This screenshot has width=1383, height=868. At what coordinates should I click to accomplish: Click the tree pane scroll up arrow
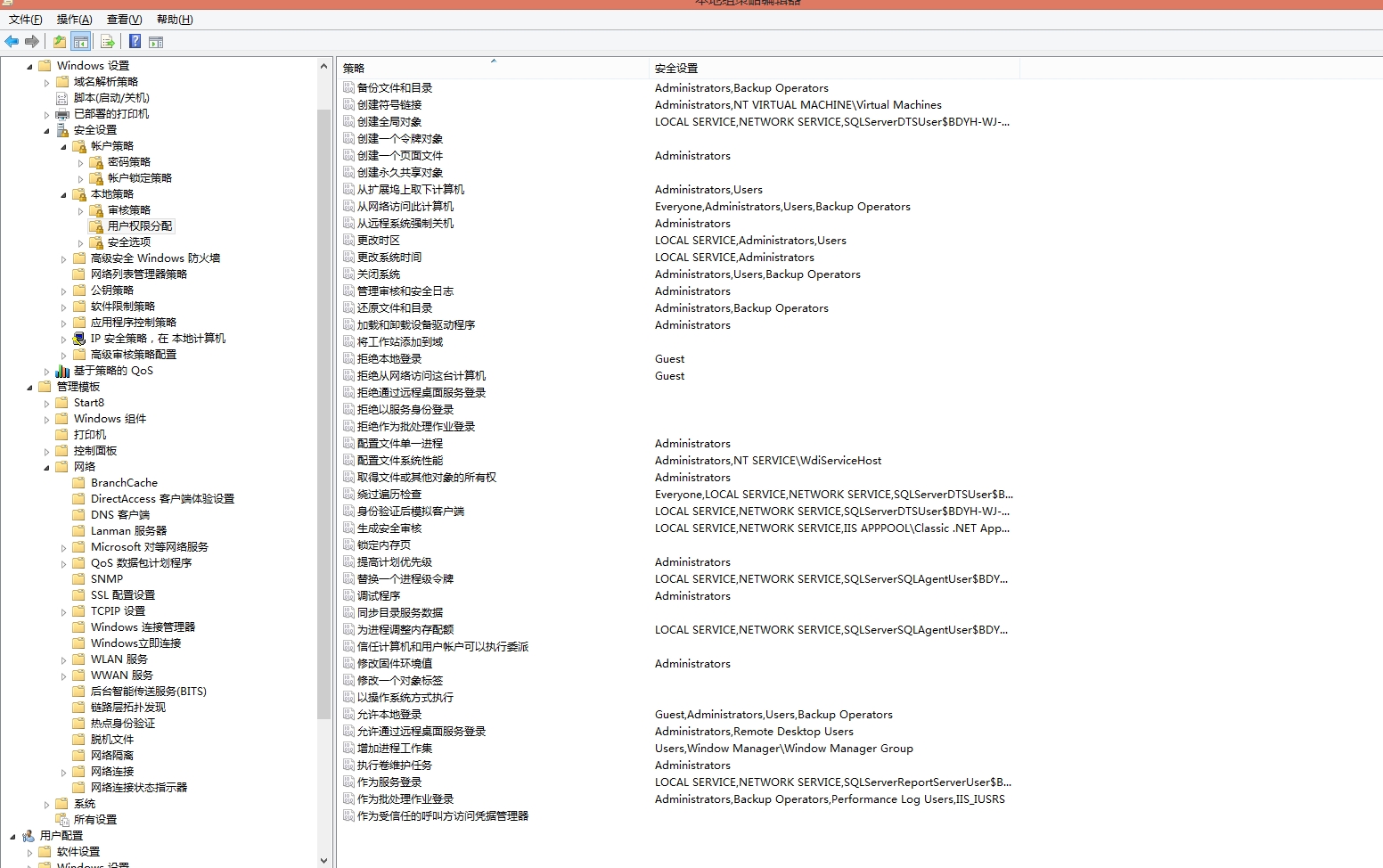point(323,66)
